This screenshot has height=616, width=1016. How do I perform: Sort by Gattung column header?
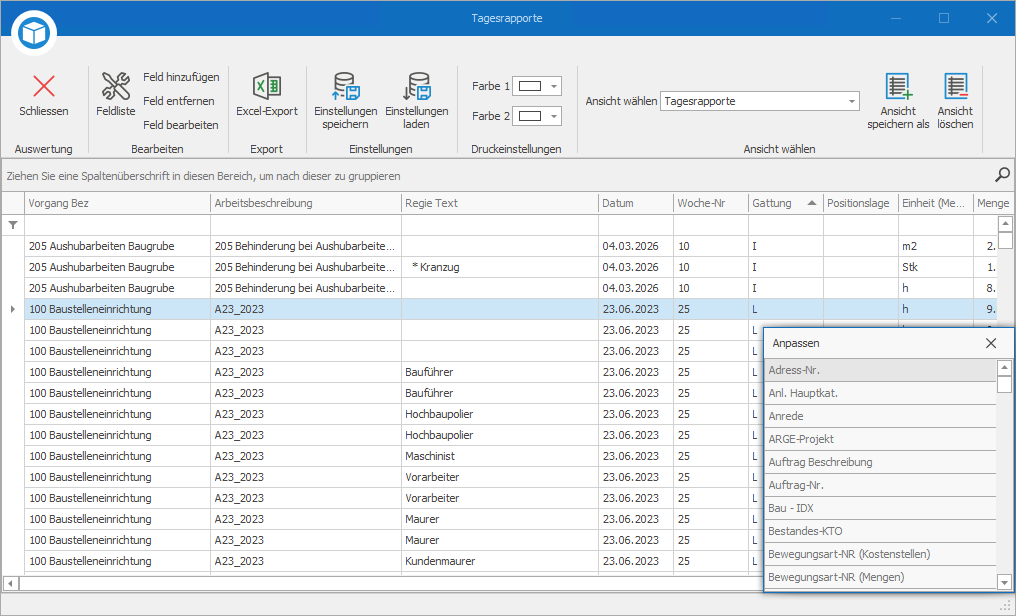point(785,203)
